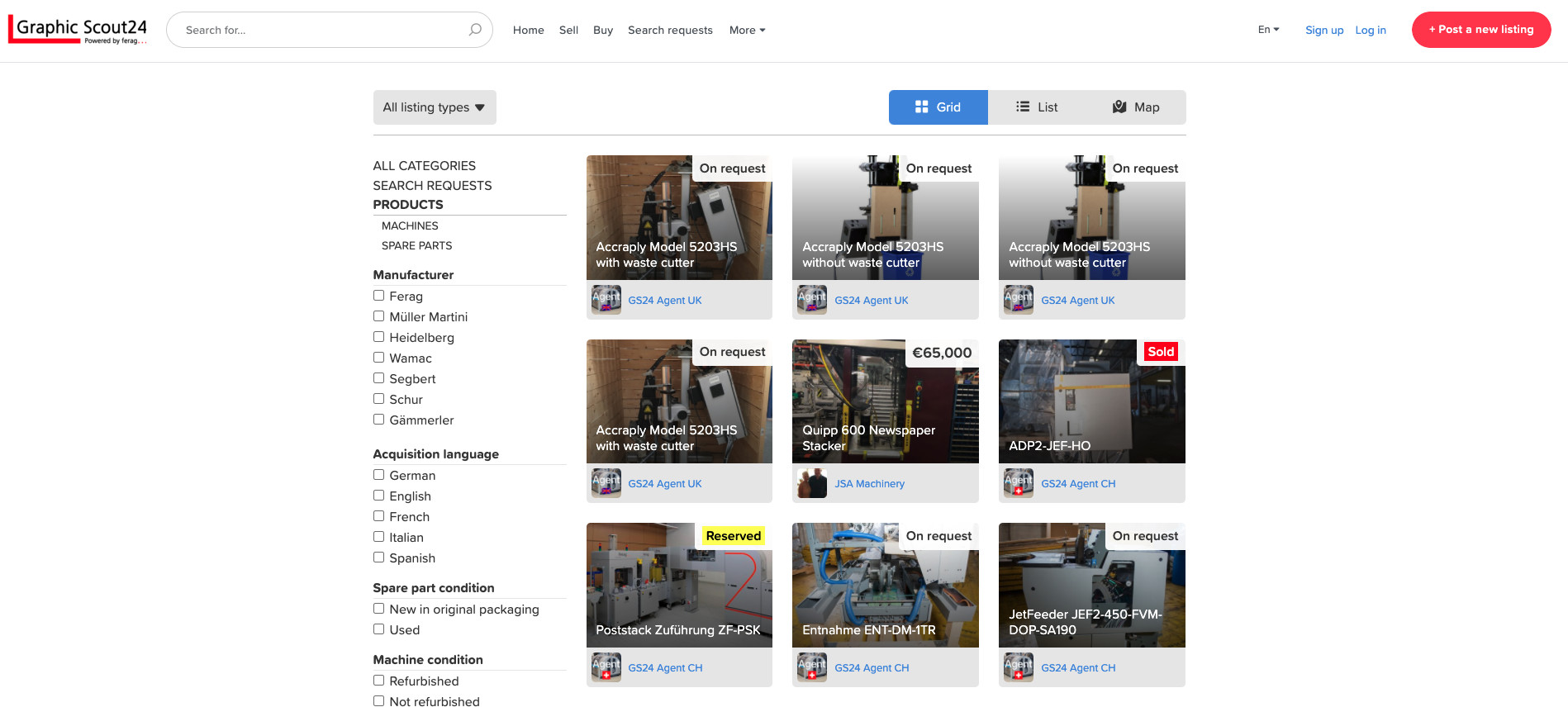The width and height of the screenshot is (1568, 707).
Task: Toggle the Schur checkbox
Action: (x=378, y=399)
